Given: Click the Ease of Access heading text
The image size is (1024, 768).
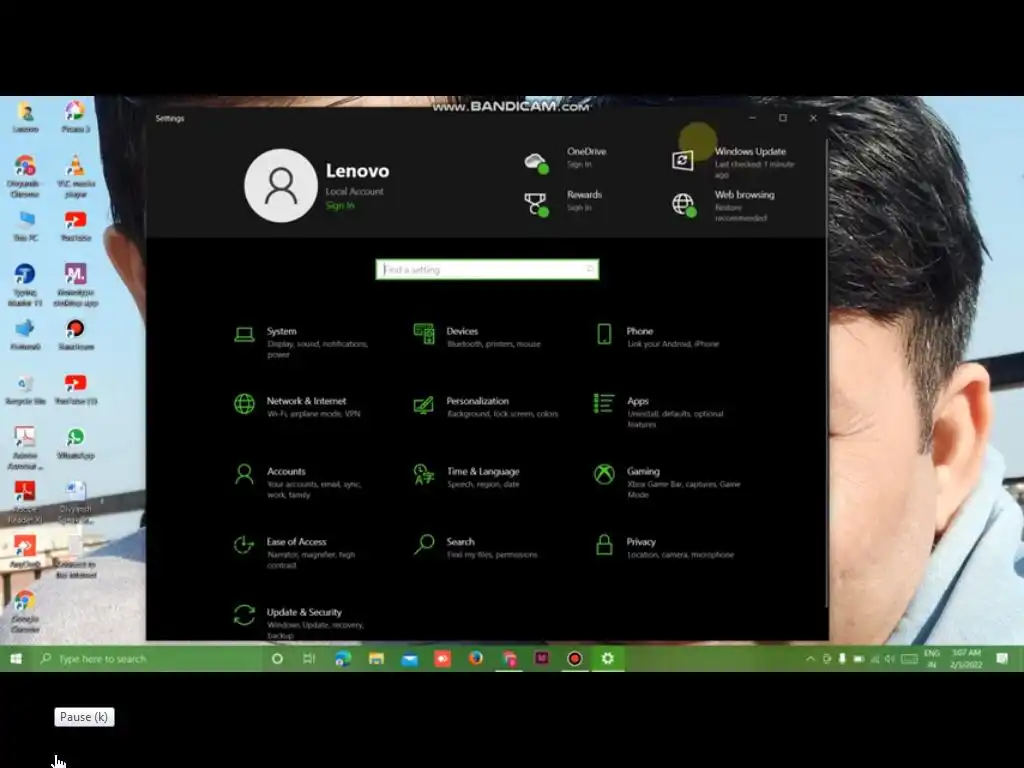Looking at the screenshot, I should tap(296, 541).
